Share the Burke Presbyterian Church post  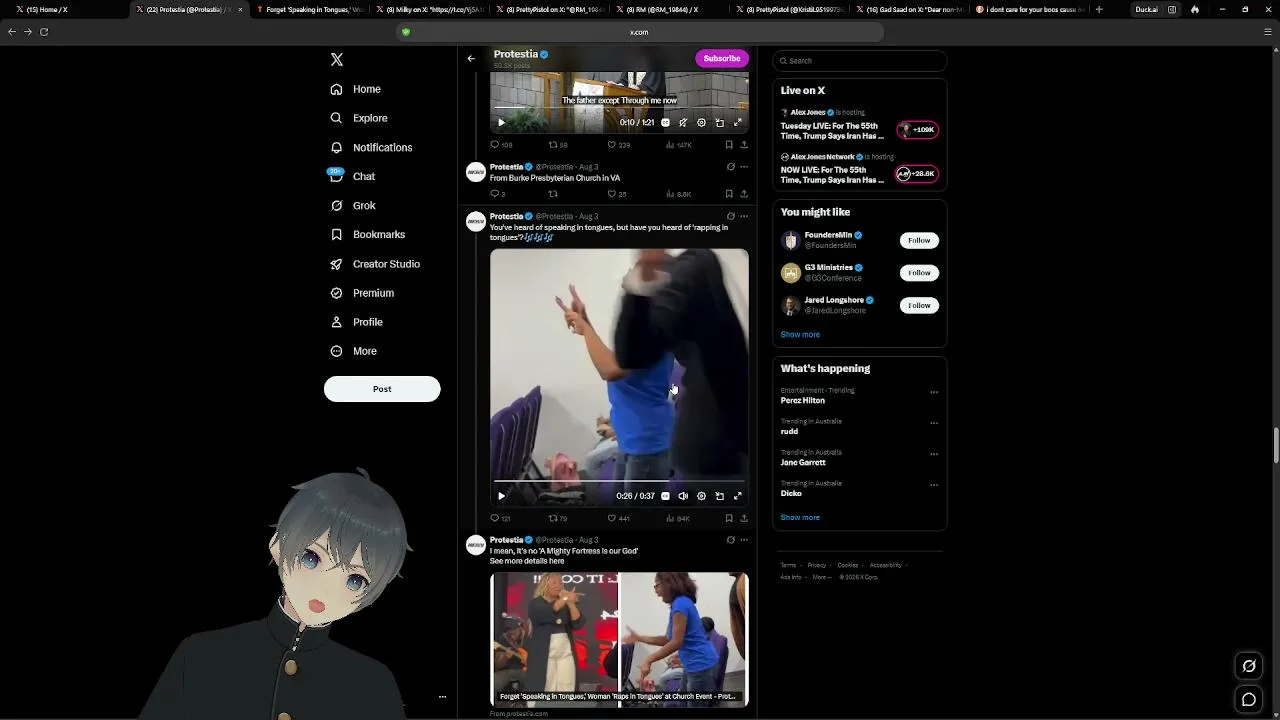(743, 194)
